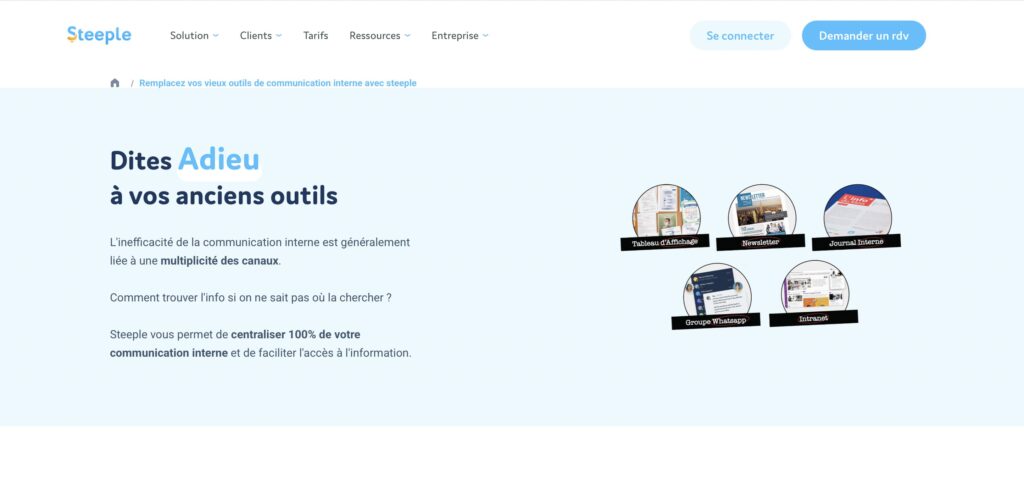Expand the Solution chevron arrow
The image size is (1024, 495).
click(216, 36)
